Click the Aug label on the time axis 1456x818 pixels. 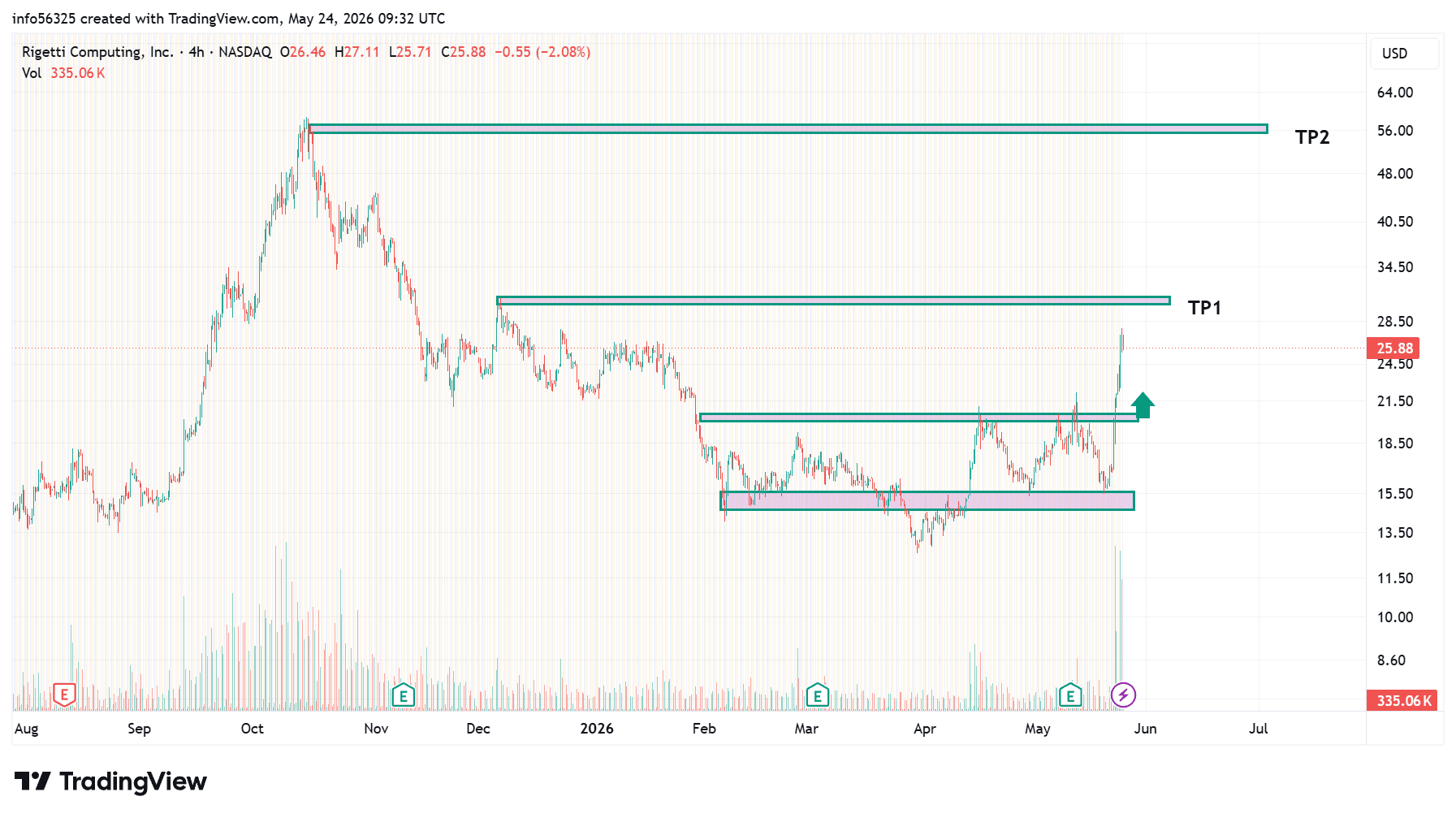coord(26,729)
